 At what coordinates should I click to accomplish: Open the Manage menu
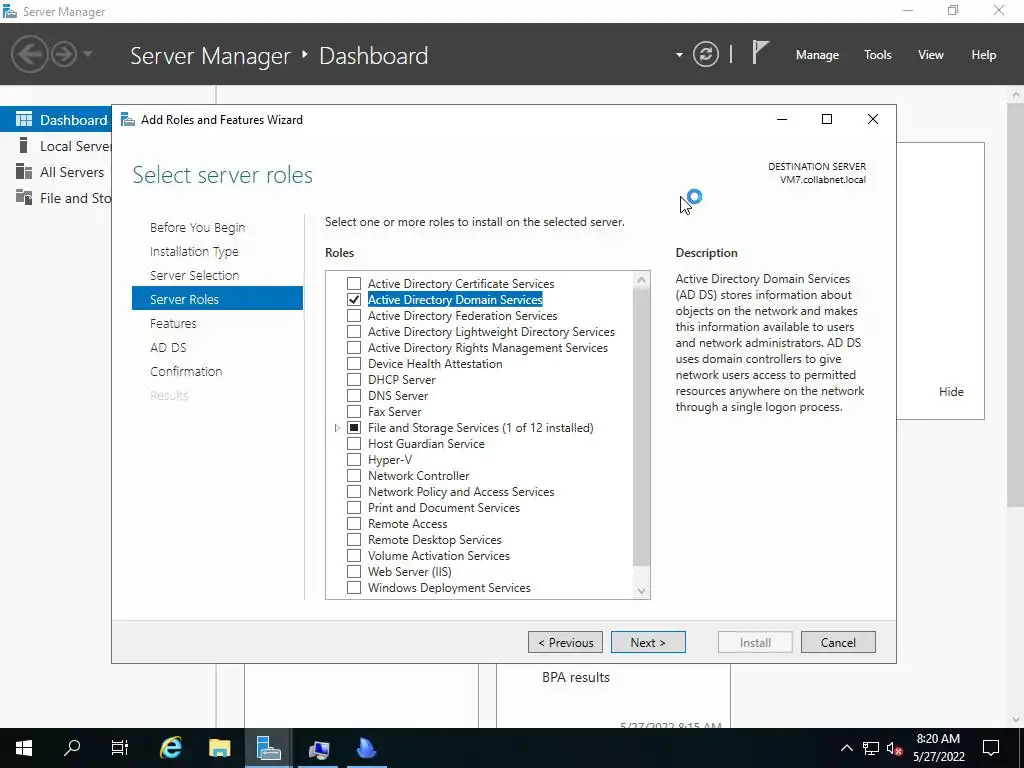click(x=817, y=55)
